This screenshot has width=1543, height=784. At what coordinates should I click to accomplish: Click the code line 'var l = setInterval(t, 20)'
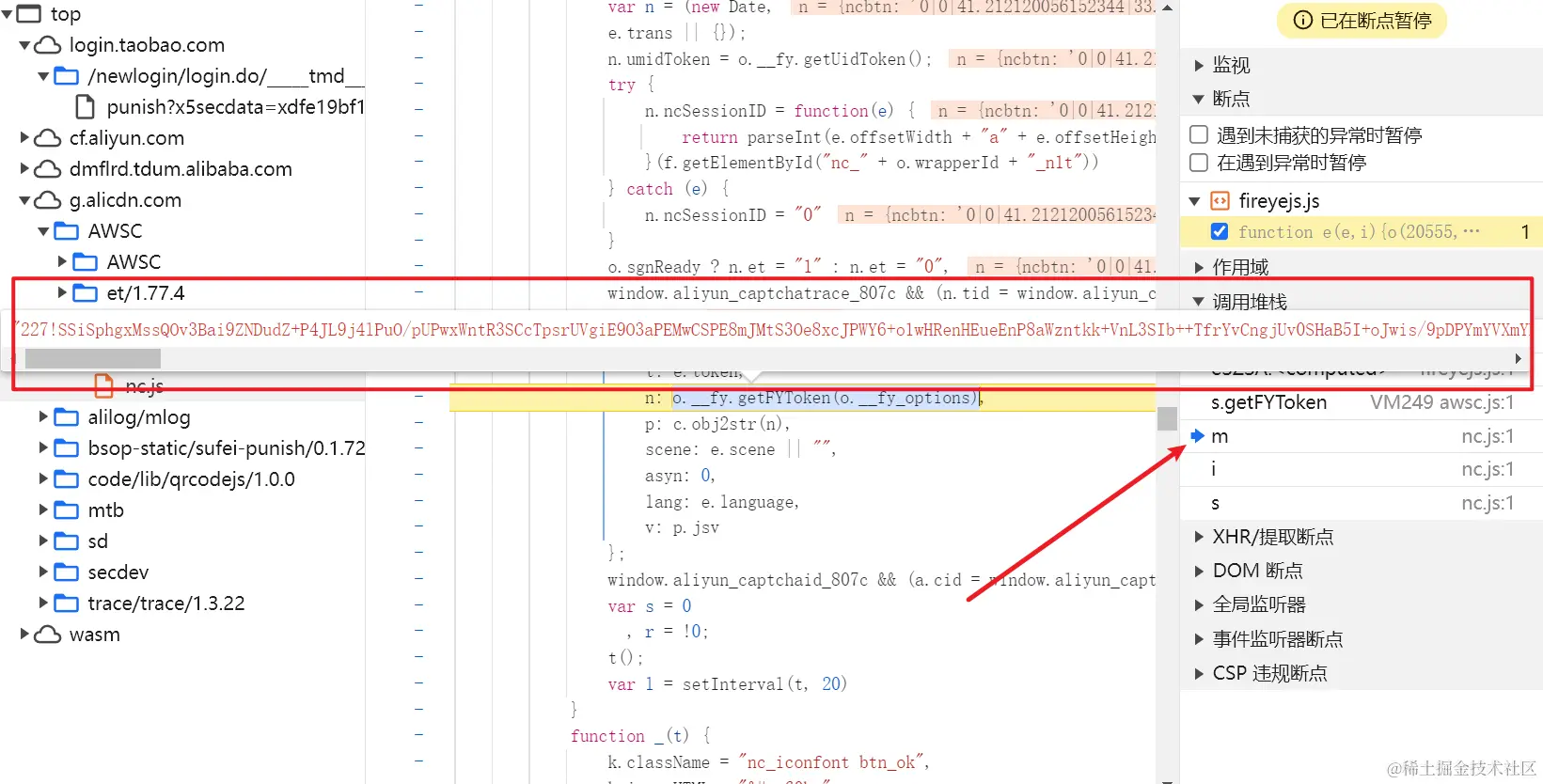(727, 684)
